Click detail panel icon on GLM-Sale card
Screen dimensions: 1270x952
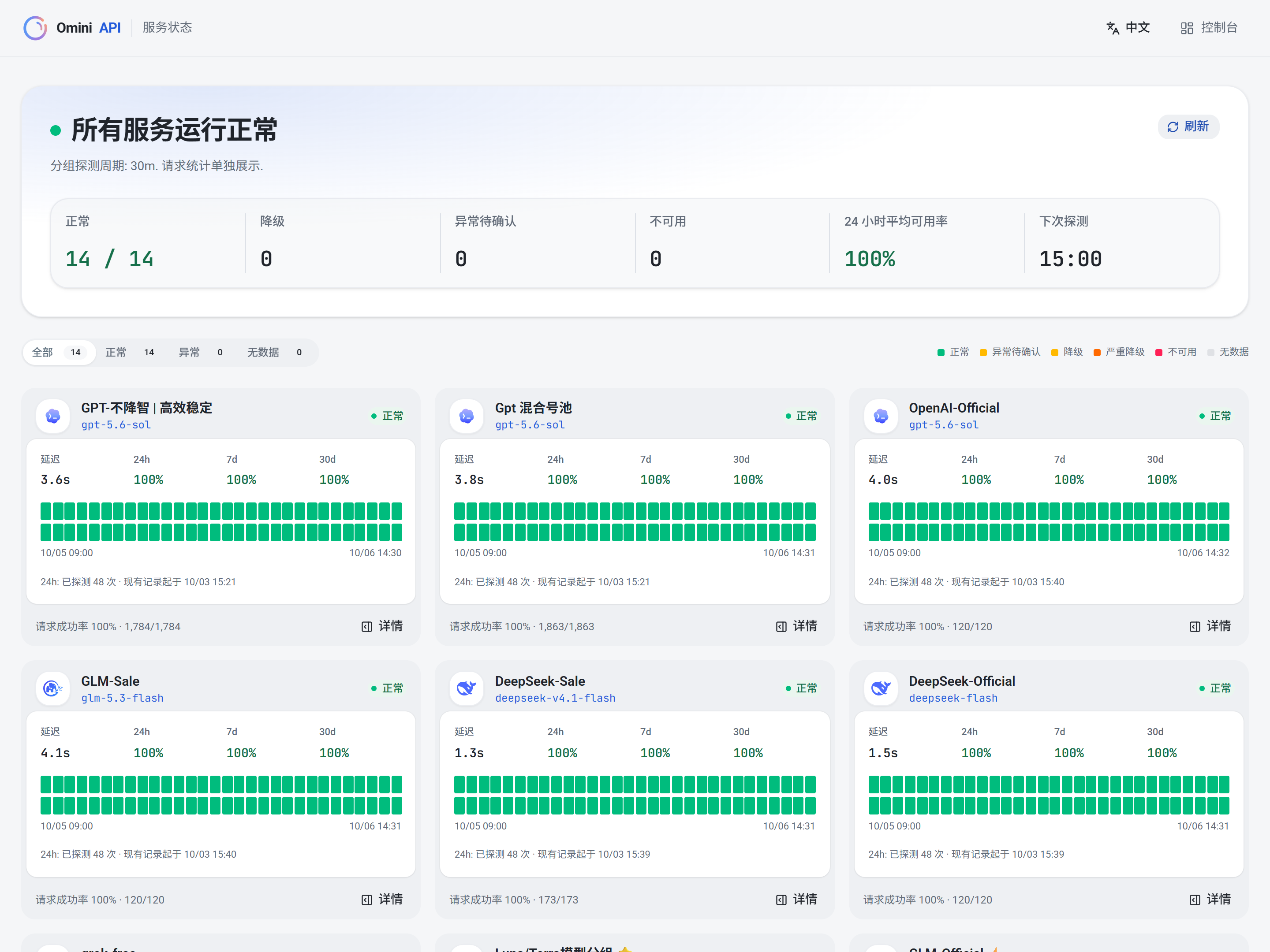coord(367,900)
